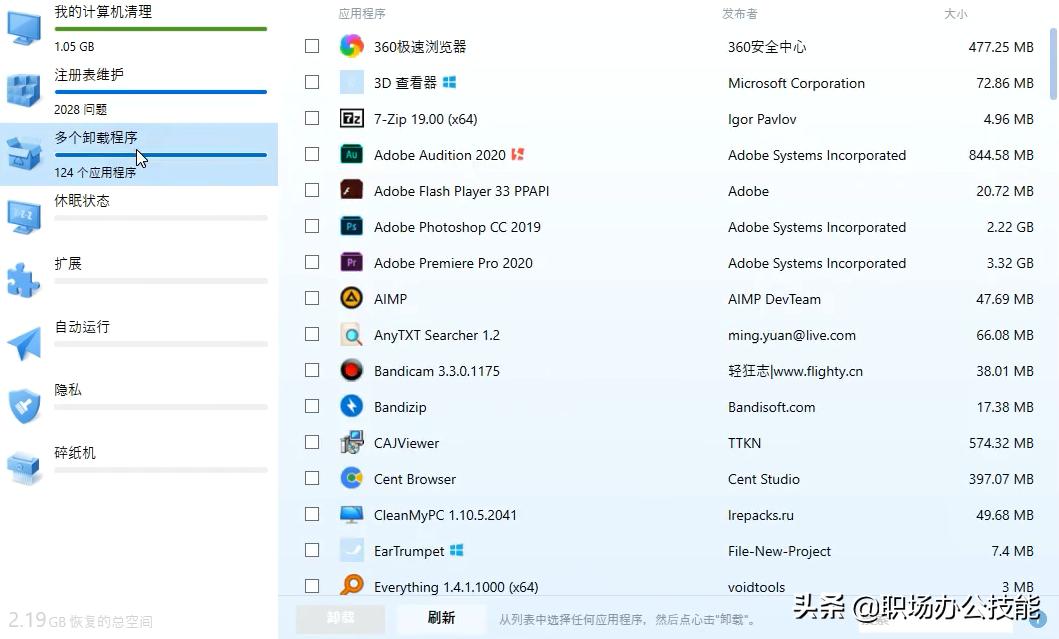The width and height of the screenshot is (1059, 639).
Task: Click the Photoshop CC 2019 icon
Action: [351, 226]
